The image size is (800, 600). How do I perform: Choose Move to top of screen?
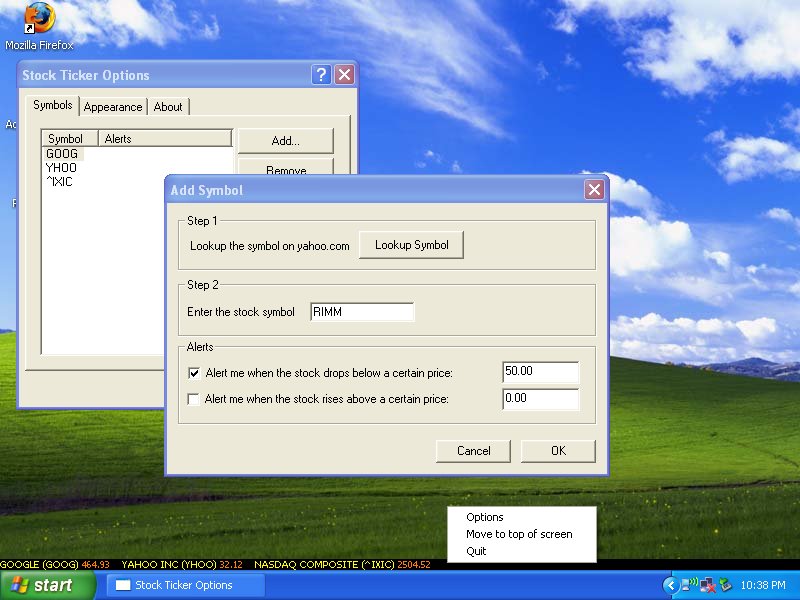(x=521, y=534)
